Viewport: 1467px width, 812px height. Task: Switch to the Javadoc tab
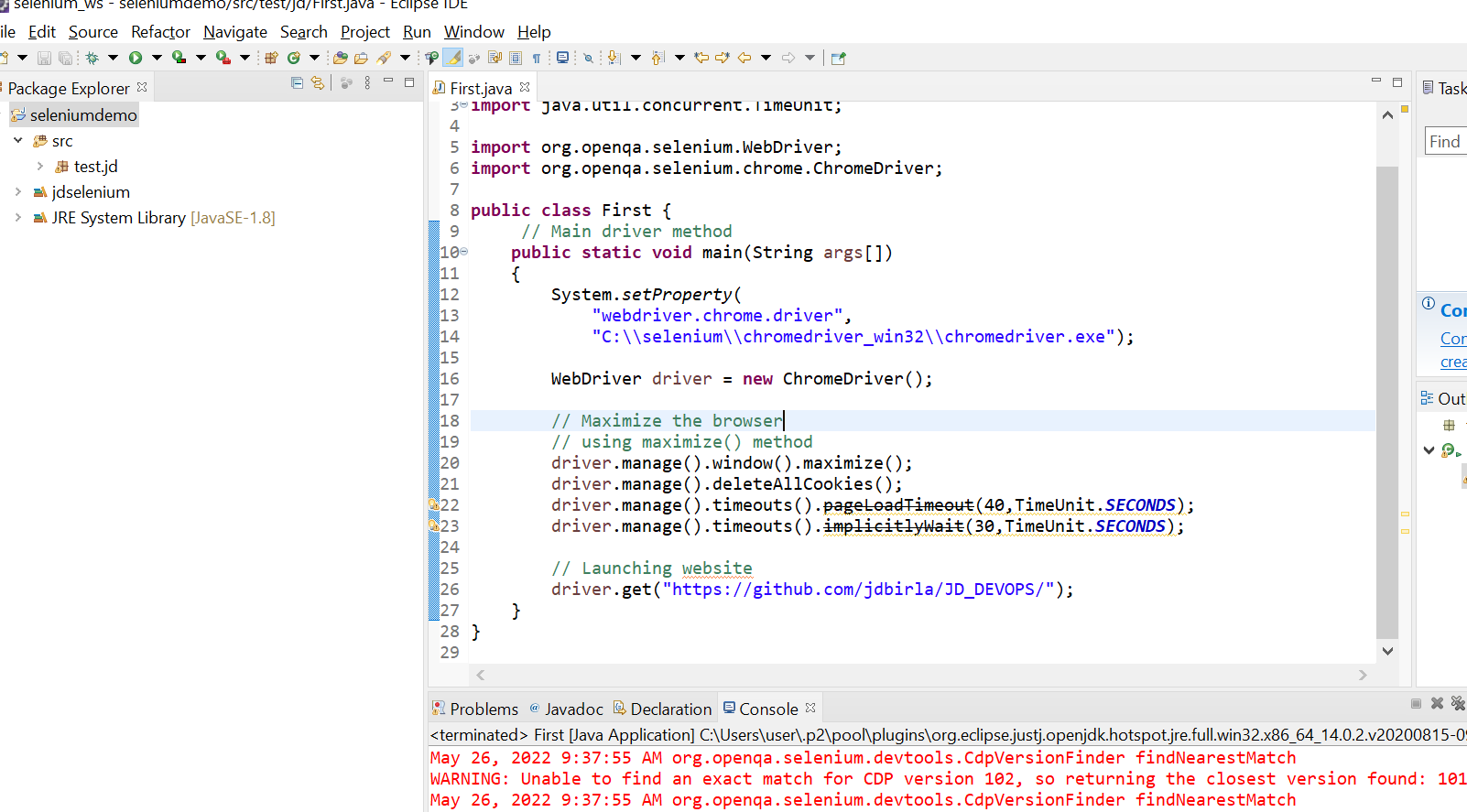tap(566, 709)
